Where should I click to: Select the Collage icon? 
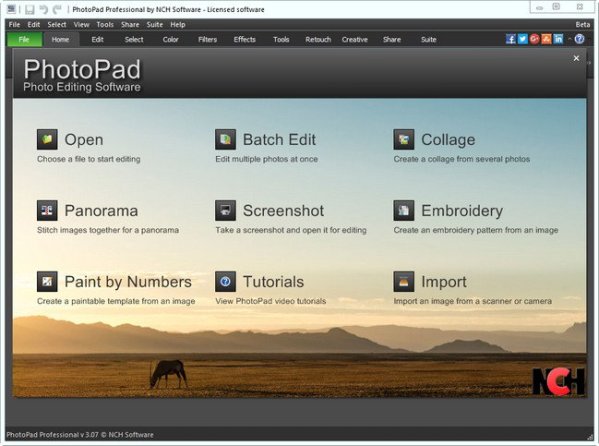pos(404,139)
